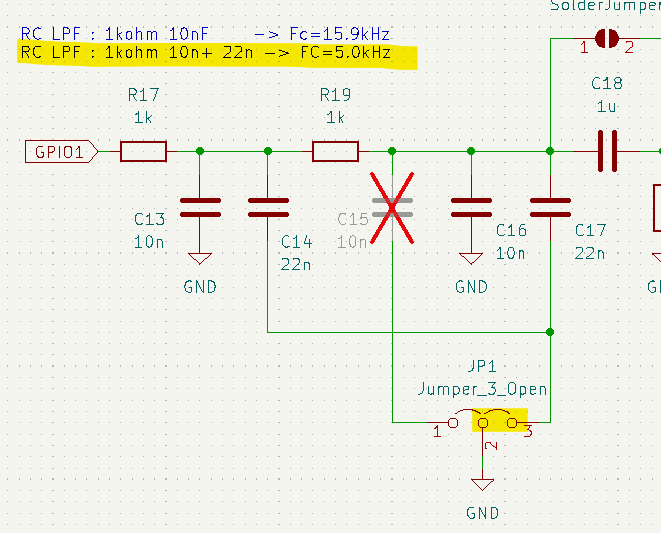Select resistor R17 symbol body
661x533 pixels.
pos(143,151)
